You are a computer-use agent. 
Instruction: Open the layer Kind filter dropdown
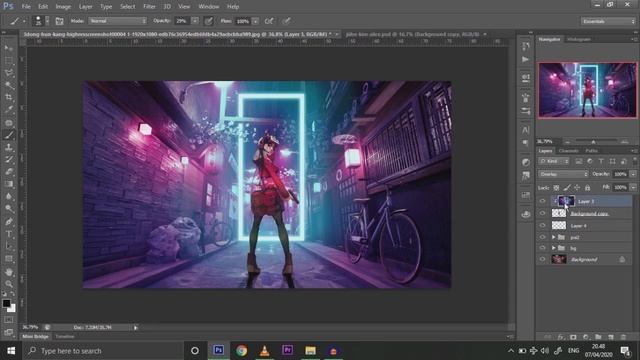[554, 161]
